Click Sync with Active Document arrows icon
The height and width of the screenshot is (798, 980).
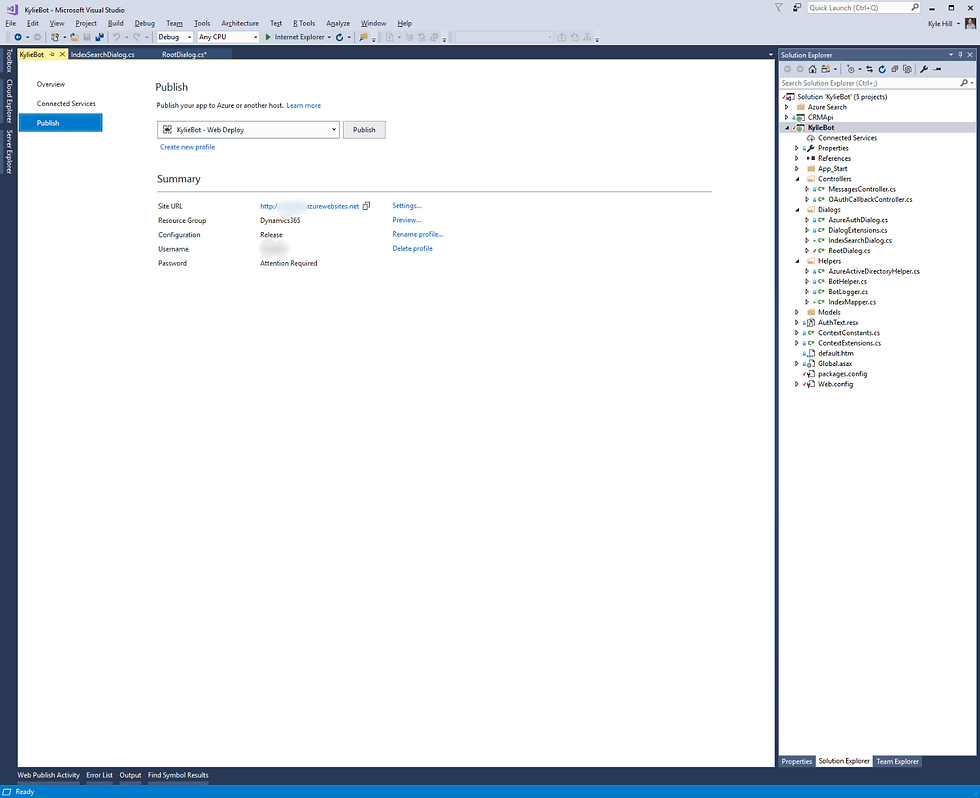coord(869,69)
